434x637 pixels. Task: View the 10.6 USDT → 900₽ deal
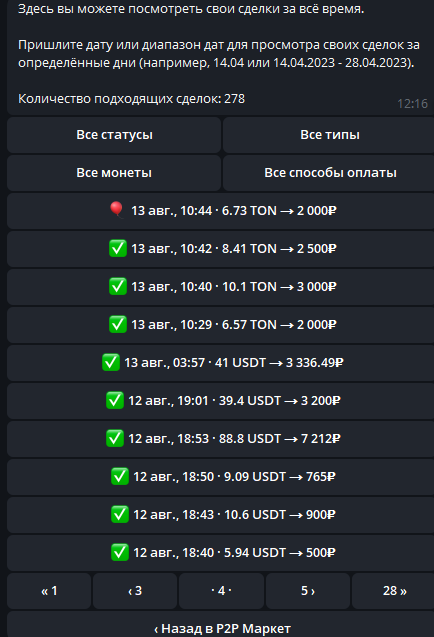pyautogui.click(x=221, y=515)
